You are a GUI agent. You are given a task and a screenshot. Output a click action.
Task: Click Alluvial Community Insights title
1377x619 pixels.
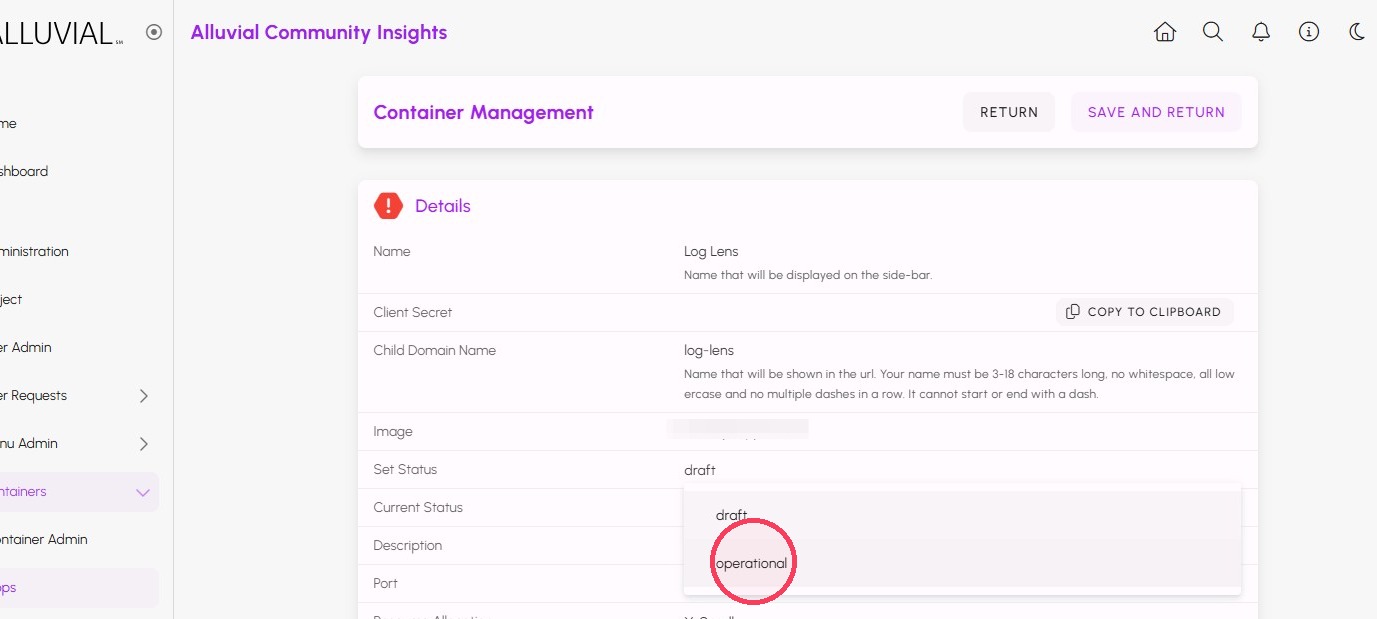coord(319,32)
